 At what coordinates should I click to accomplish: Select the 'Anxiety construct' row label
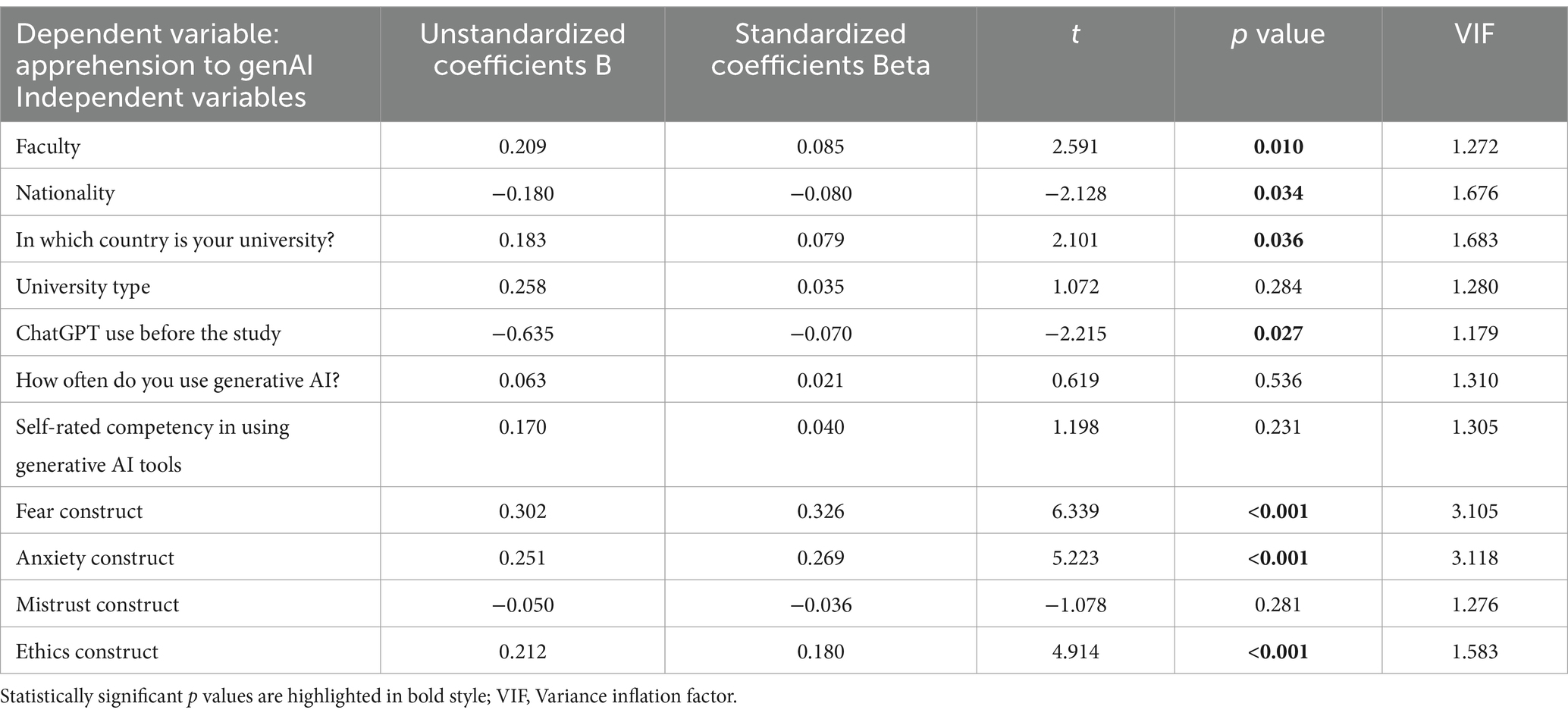[95, 558]
